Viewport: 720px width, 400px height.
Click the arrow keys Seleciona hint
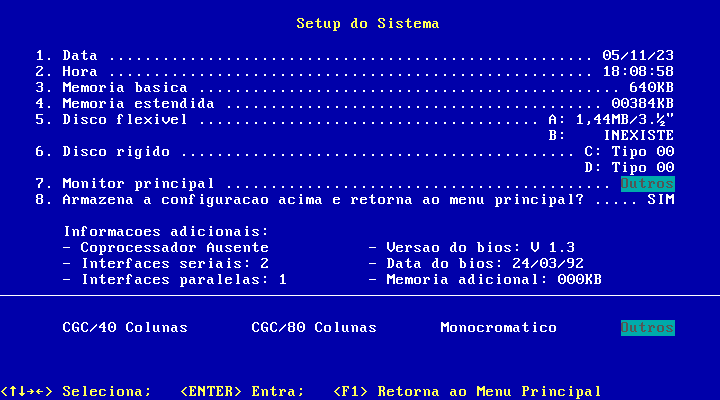[76, 391]
